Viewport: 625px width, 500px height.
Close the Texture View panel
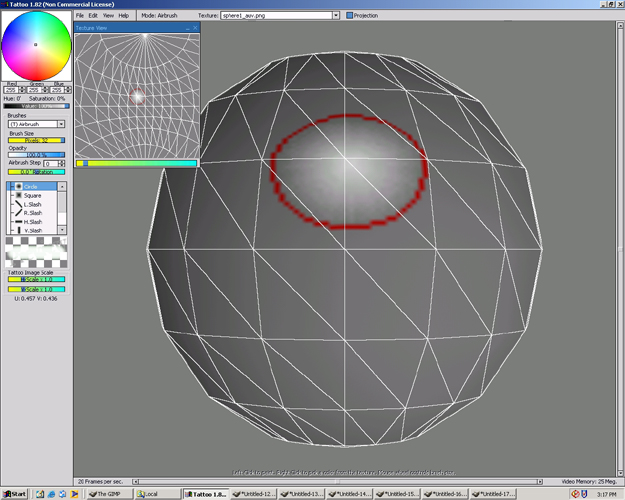coord(195,28)
